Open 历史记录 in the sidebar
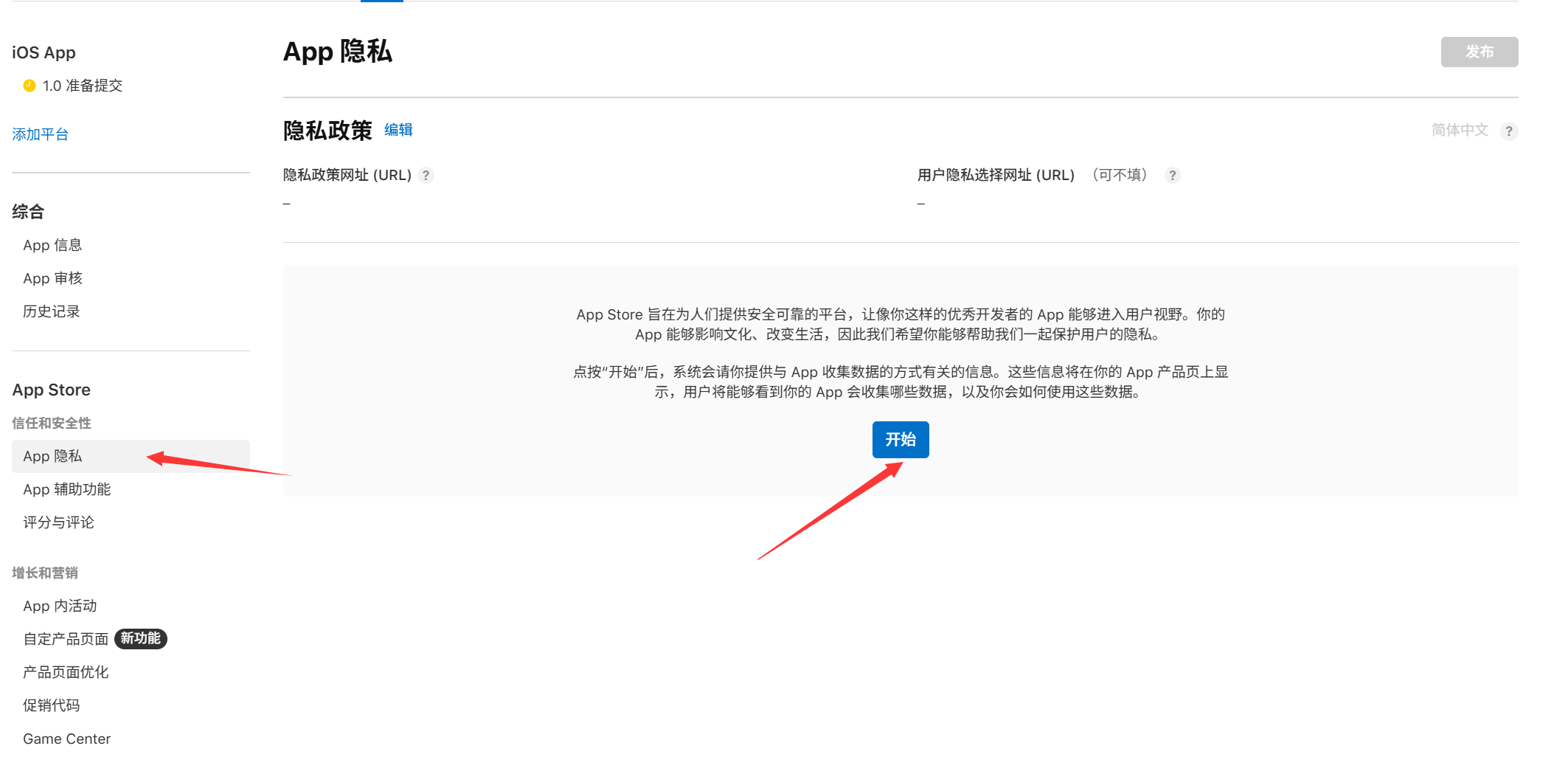This screenshot has height=760, width=1568. (52, 311)
